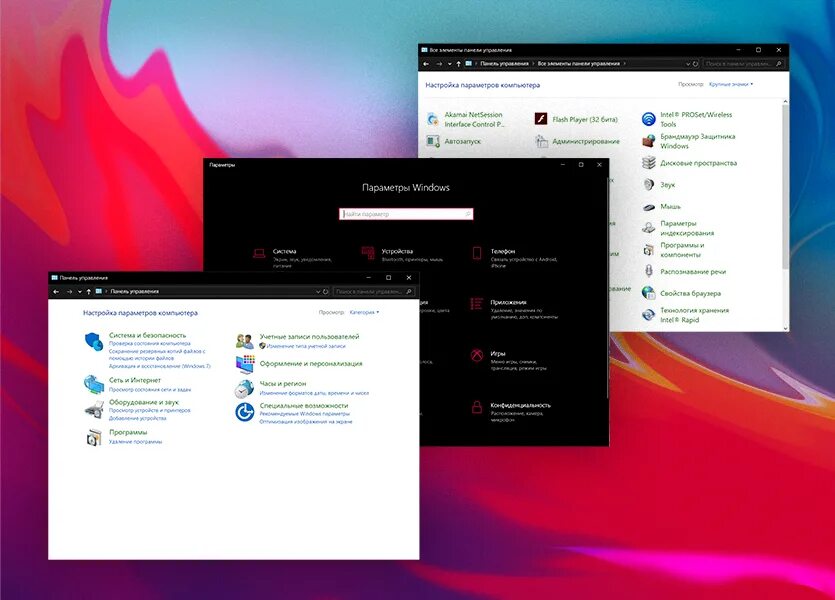Open the Просмотр: Крупные значки dropdown
Screen dimensions: 835x600
[731, 84]
